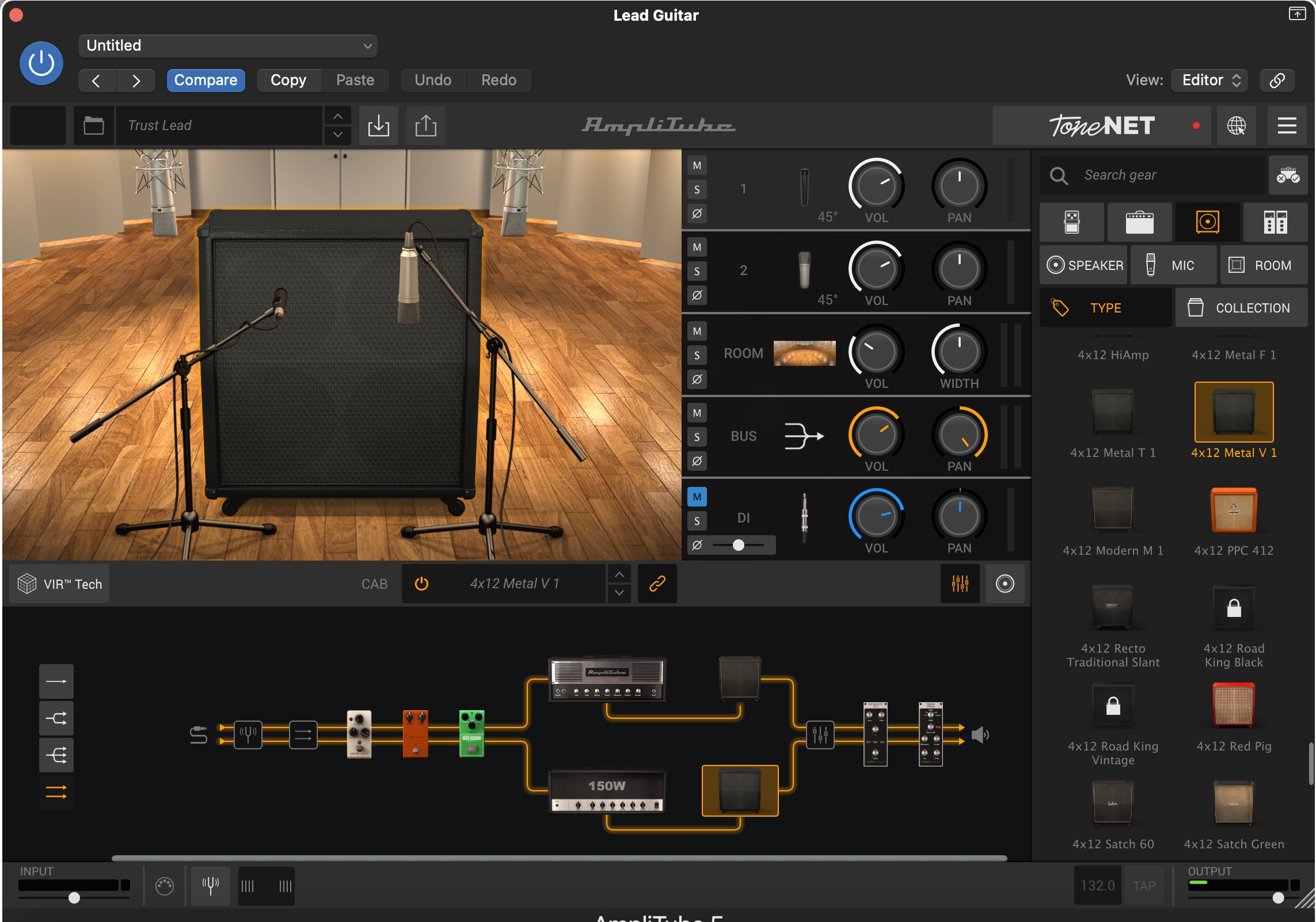Step to next preset with down chevron

(x=338, y=135)
